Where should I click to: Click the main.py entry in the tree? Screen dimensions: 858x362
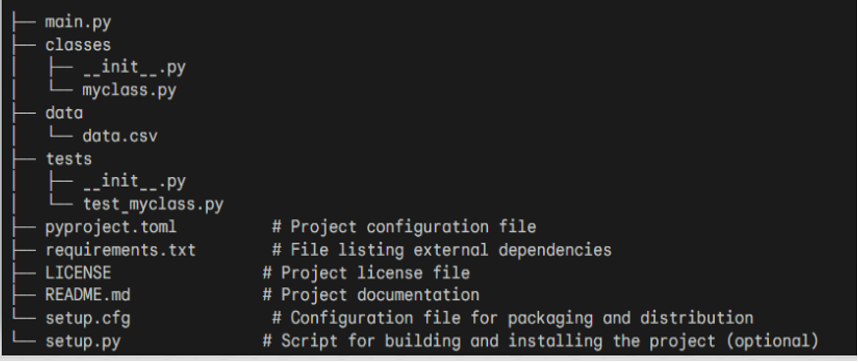click(x=78, y=23)
